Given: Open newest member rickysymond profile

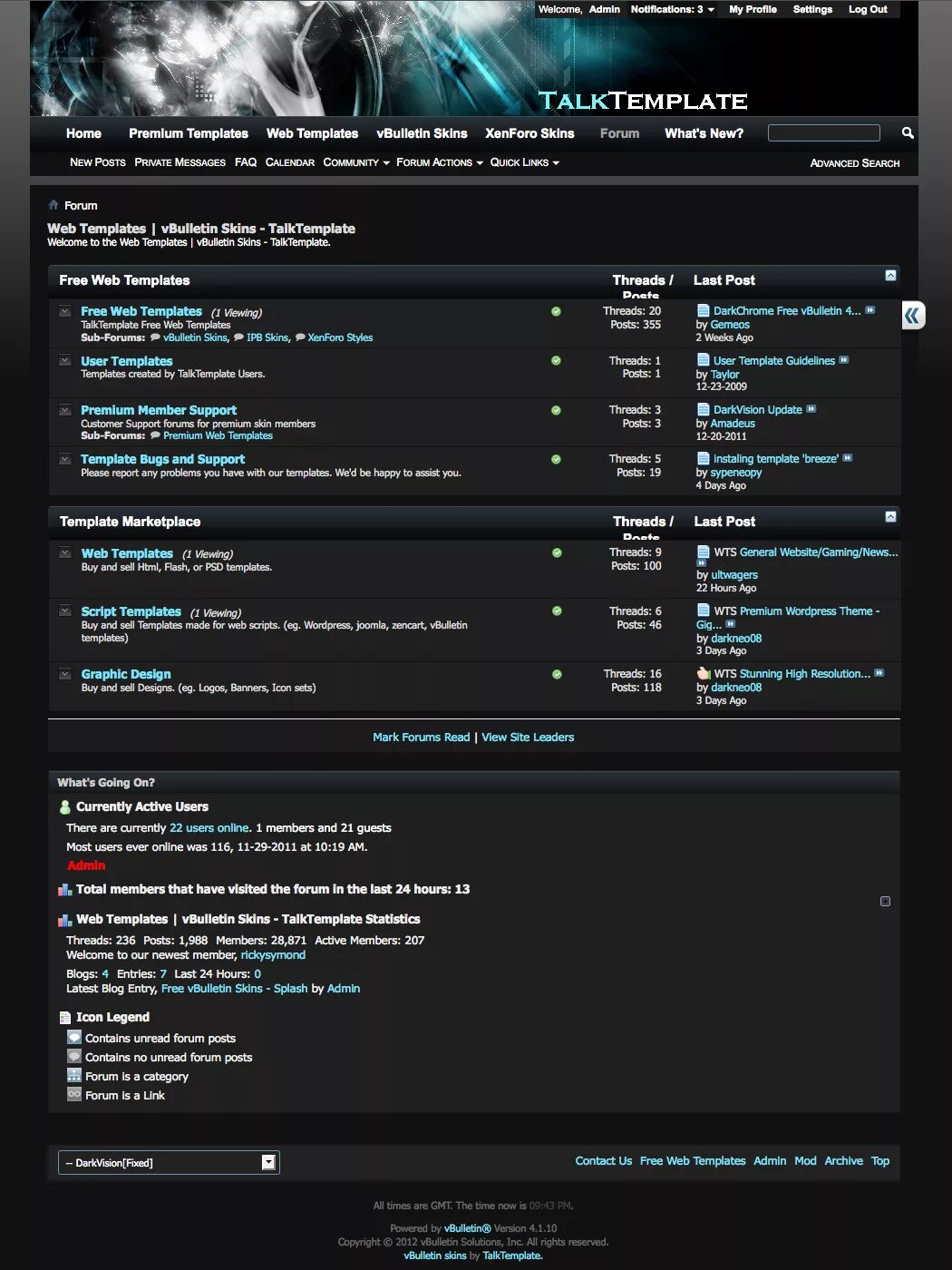Looking at the screenshot, I should [273, 955].
